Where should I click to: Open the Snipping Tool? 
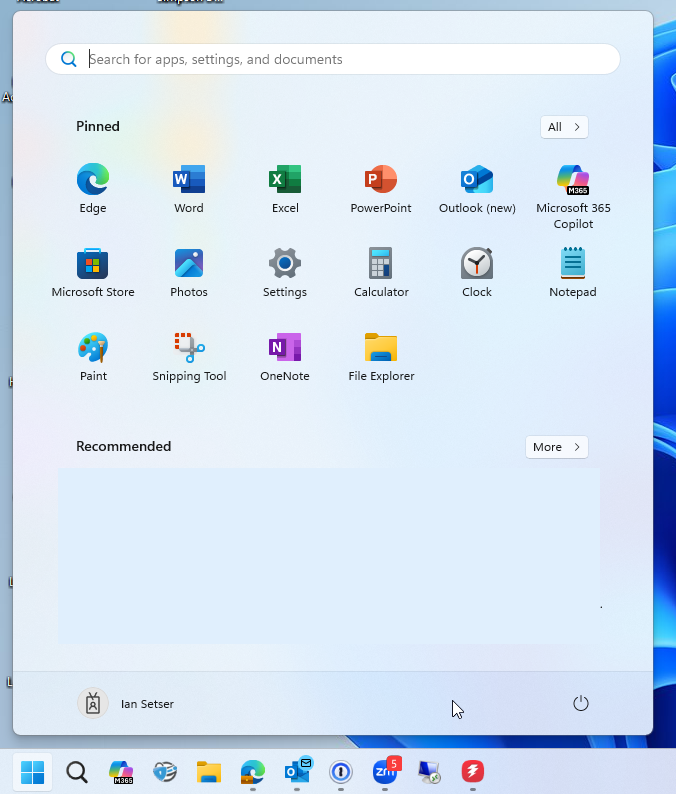[x=189, y=356]
